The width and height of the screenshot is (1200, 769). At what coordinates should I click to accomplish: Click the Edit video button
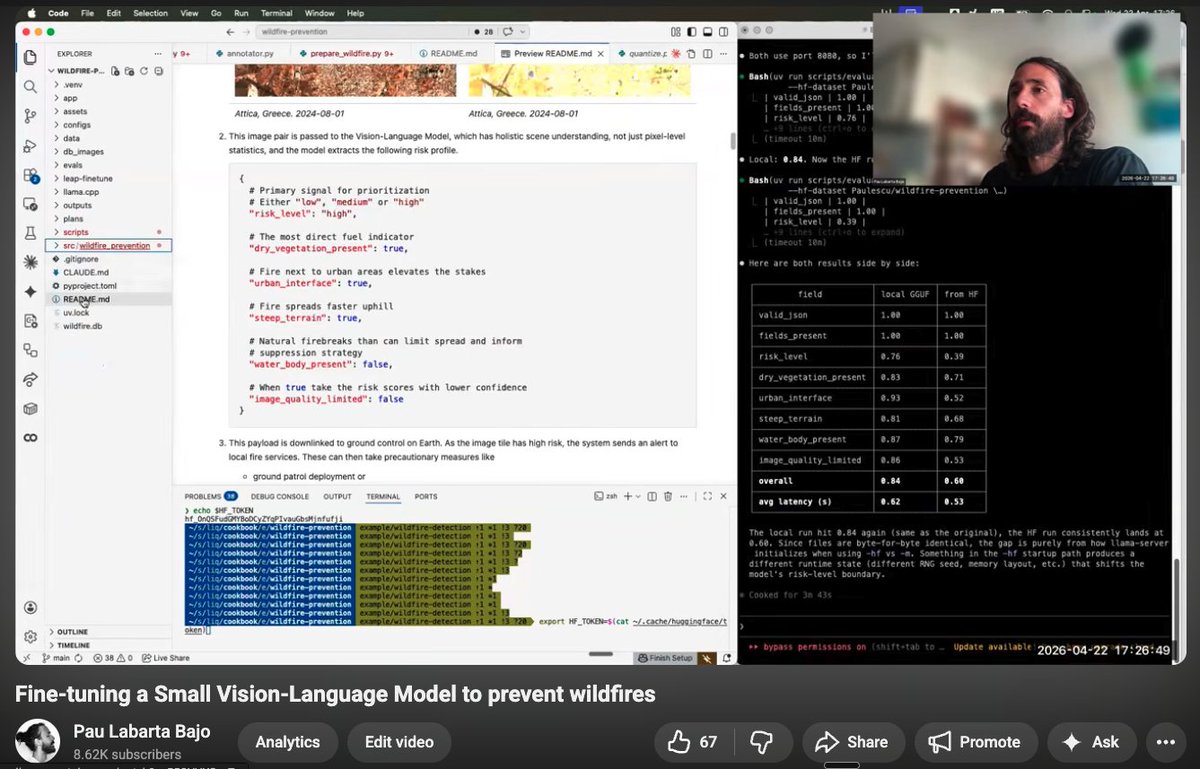(399, 742)
